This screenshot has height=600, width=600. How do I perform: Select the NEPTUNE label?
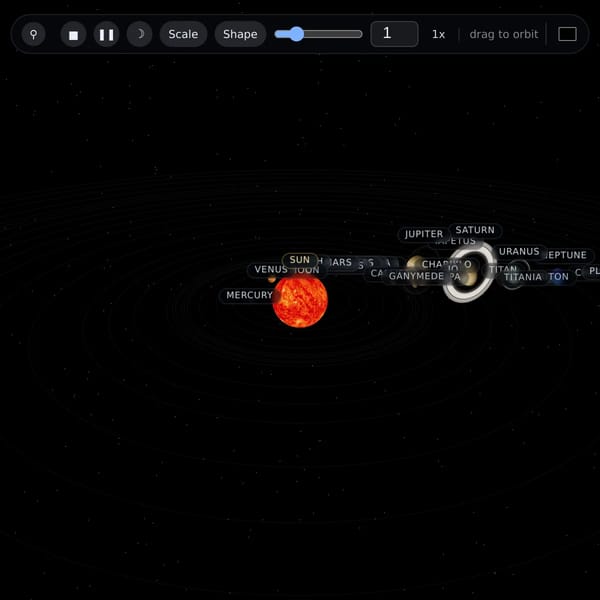click(567, 255)
